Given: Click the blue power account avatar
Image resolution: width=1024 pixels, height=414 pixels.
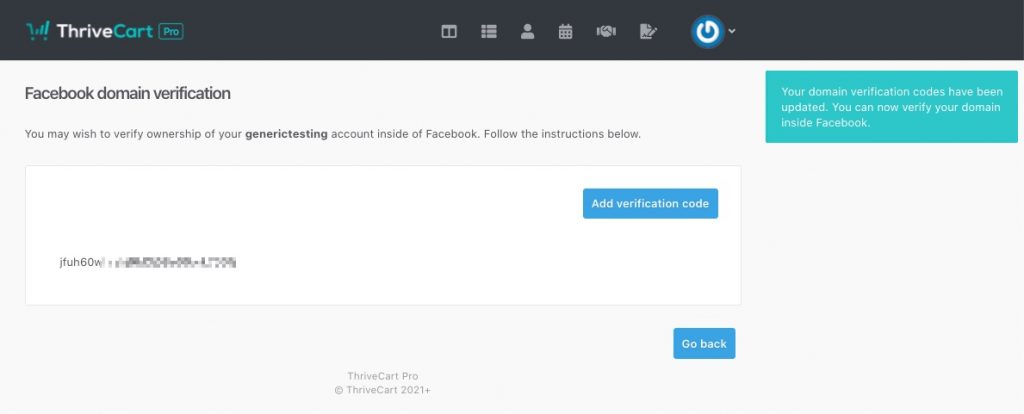Looking at the screenshot, I should pyautogui.click(x=707, y=31).
